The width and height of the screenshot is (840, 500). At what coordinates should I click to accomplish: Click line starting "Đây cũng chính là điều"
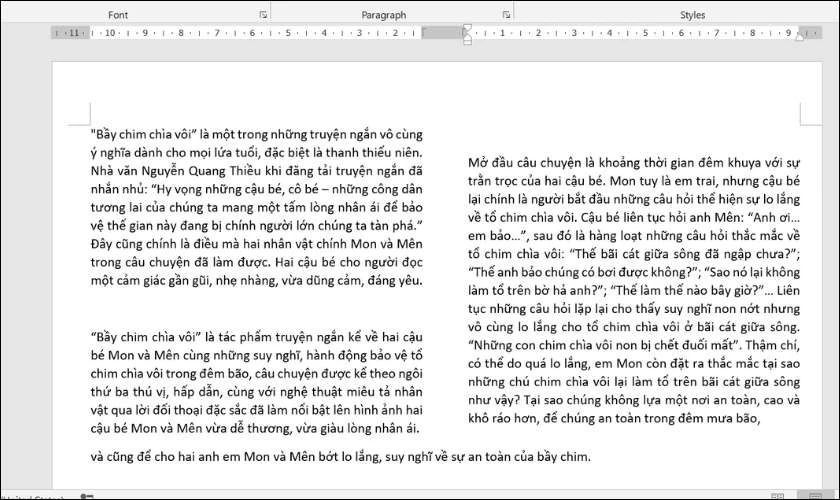tap(257, 244)
